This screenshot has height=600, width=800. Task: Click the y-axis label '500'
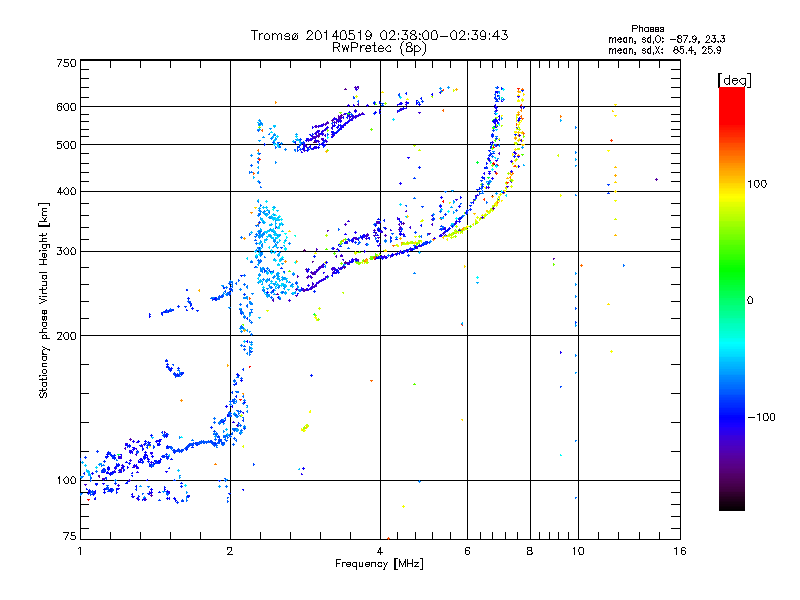66,145
